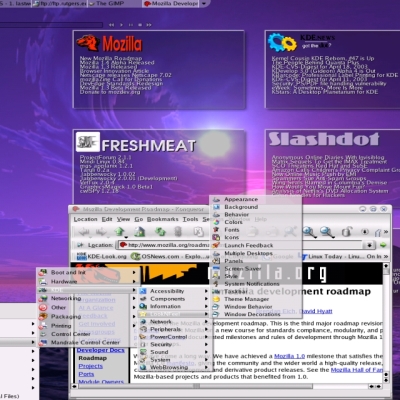Screen dimensions: 400x400
Task: Expand the WebBrowsing submenu
Action: 174,367
